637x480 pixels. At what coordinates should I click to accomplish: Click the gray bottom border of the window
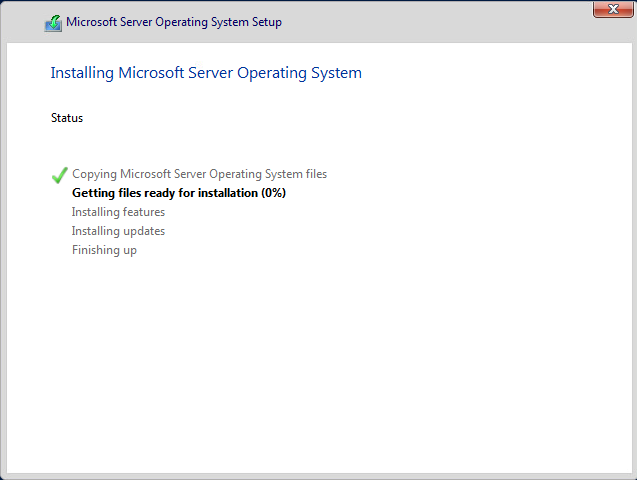pyautogui.click(x=318, y=476)
